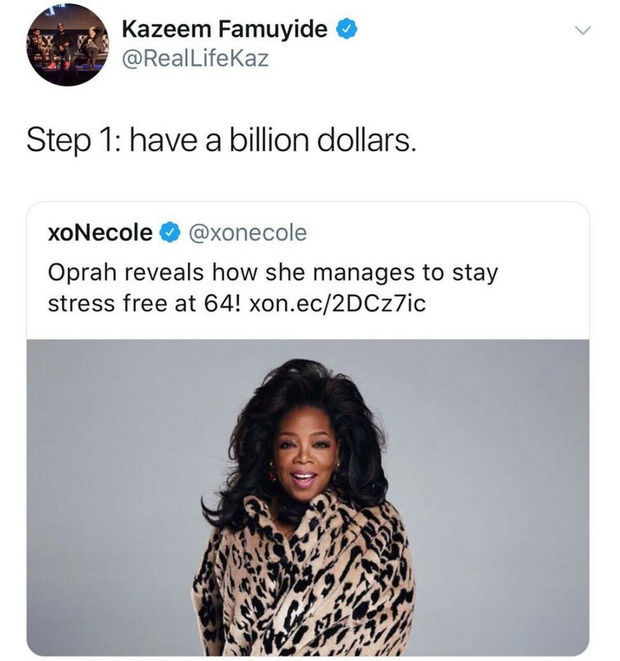Click the verified badge beside Kazeem Famuyide
620x661 pixels.
346,29
